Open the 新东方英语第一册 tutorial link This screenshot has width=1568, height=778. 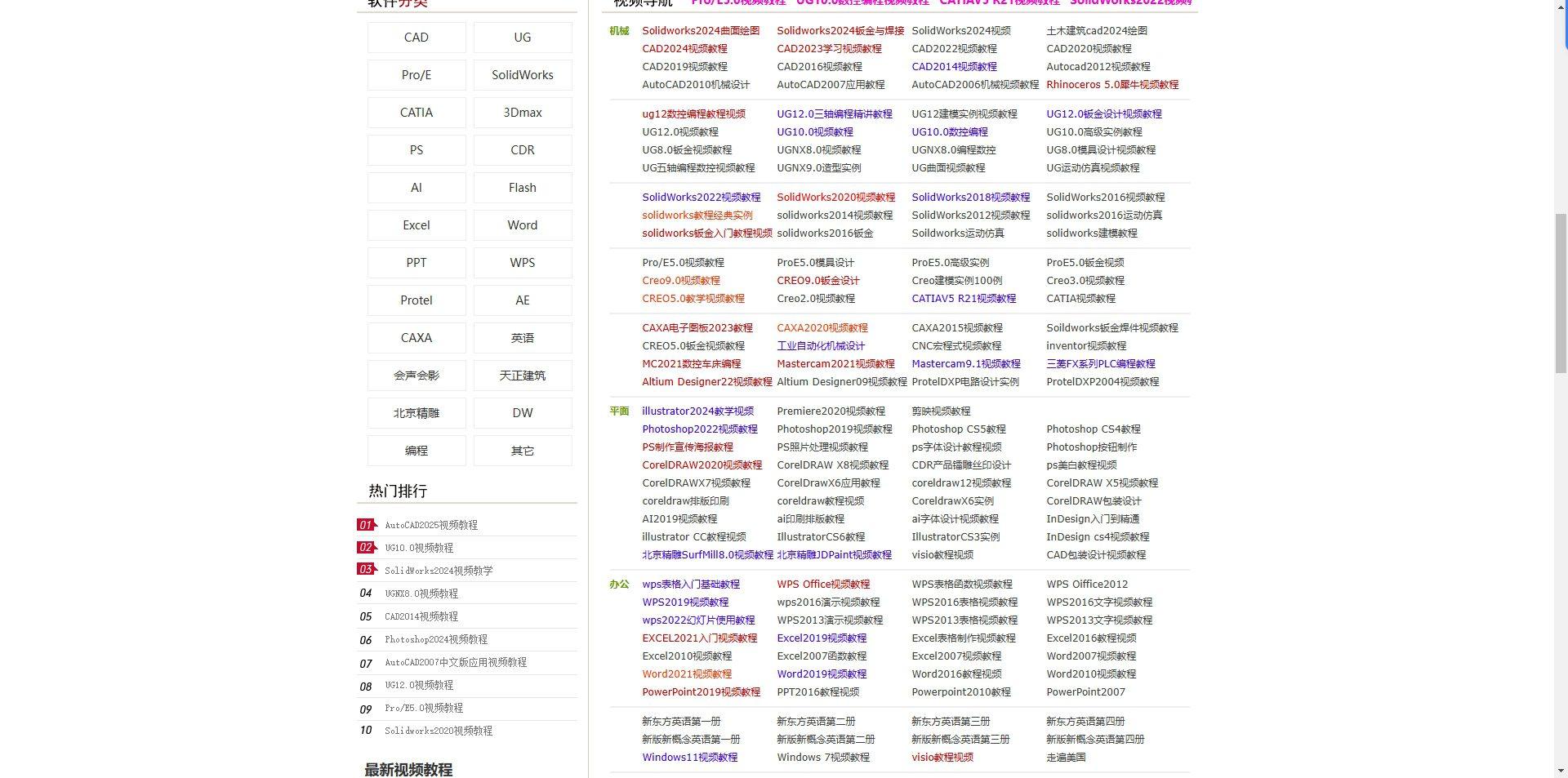680,721
